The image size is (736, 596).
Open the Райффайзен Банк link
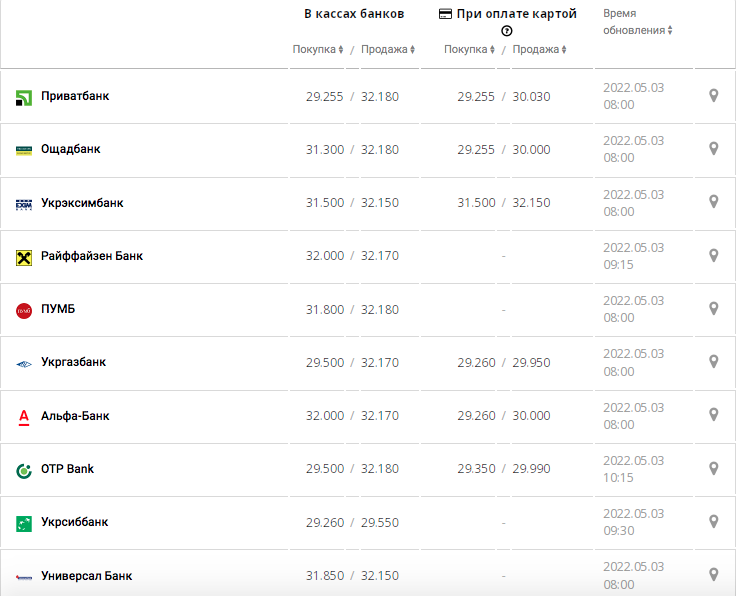(x=92, y=256)
